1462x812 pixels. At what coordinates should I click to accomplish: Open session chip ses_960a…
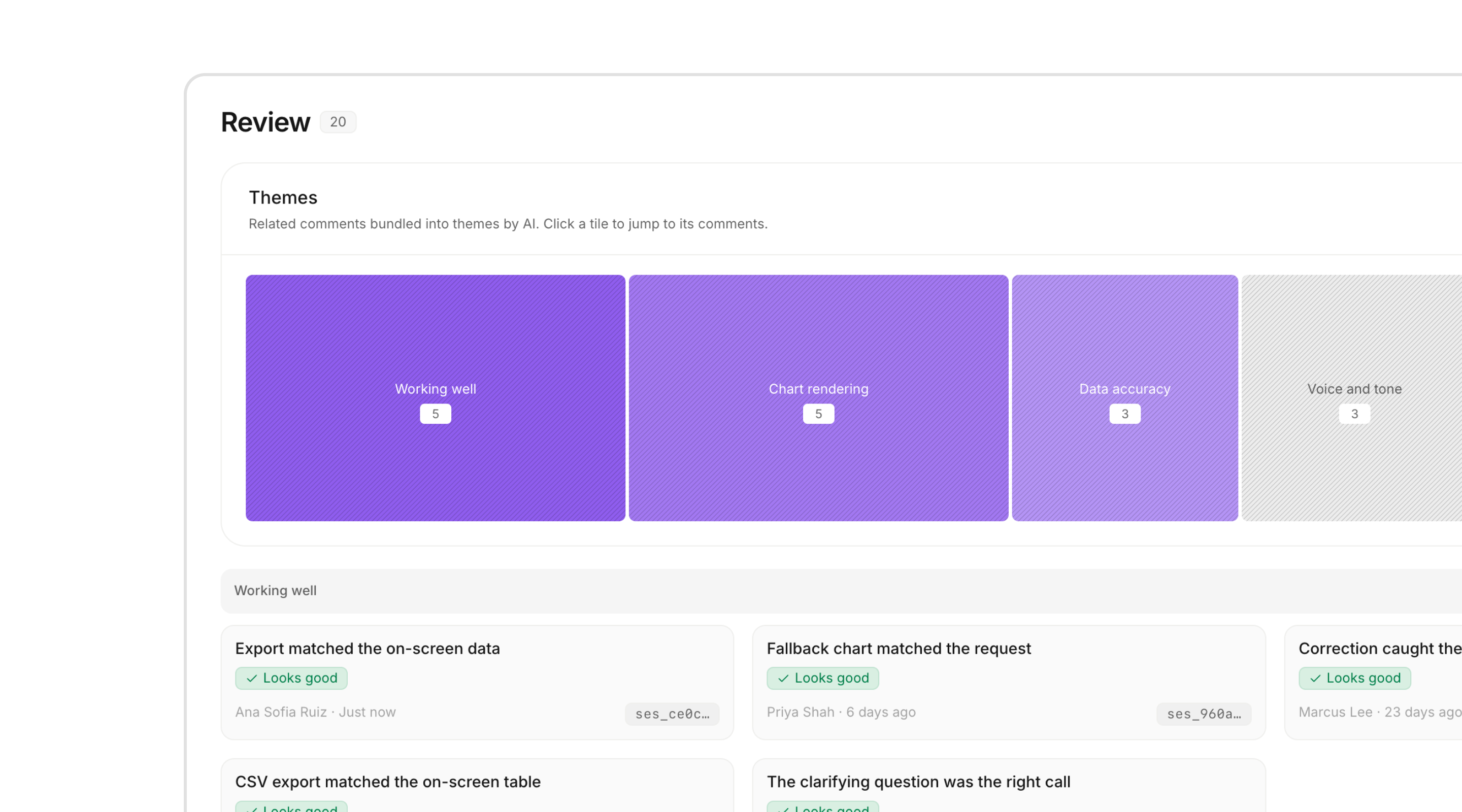pos(1204,714)
